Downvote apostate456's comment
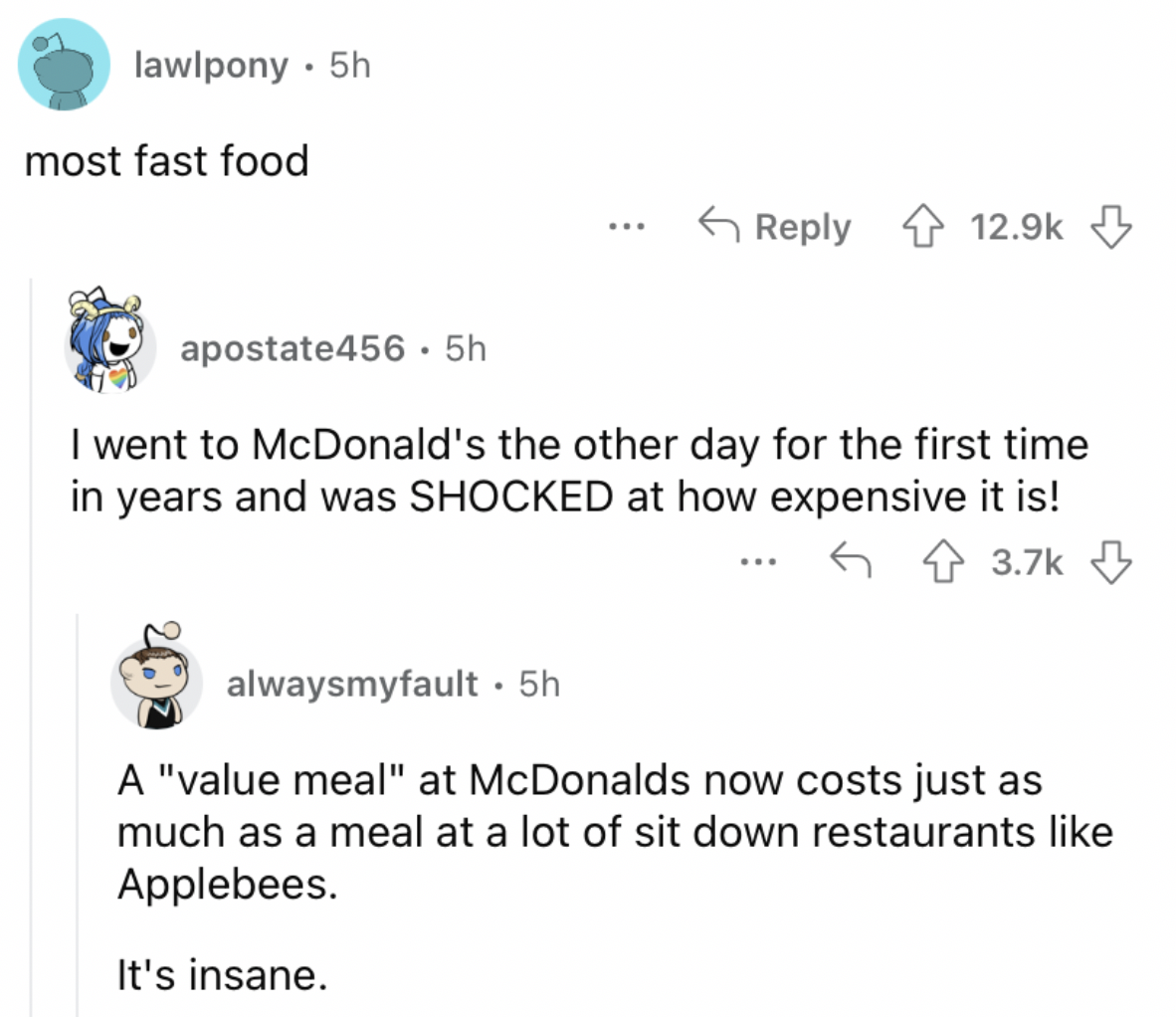The image size is (1176, 1017). coord(1110,562)
